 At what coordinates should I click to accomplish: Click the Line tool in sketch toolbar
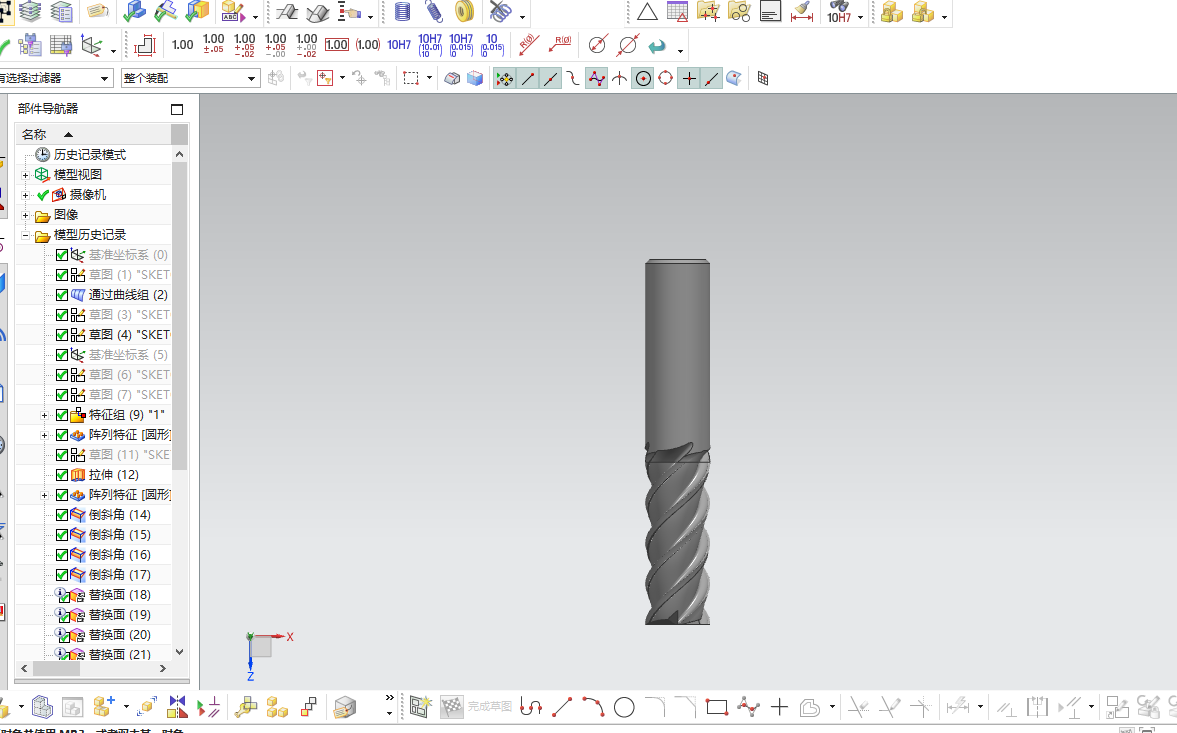pyautogui.click(x=561, y=707)
